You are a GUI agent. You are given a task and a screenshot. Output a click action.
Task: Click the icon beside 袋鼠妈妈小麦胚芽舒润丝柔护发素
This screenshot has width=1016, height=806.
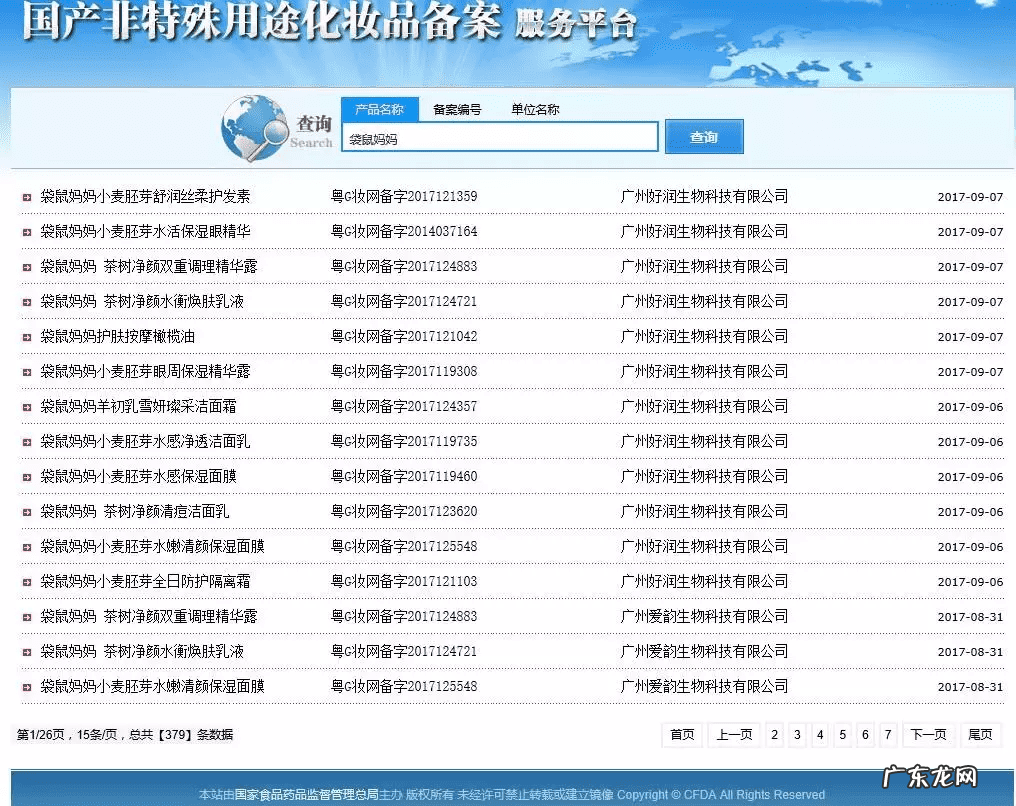pos(25,196)
